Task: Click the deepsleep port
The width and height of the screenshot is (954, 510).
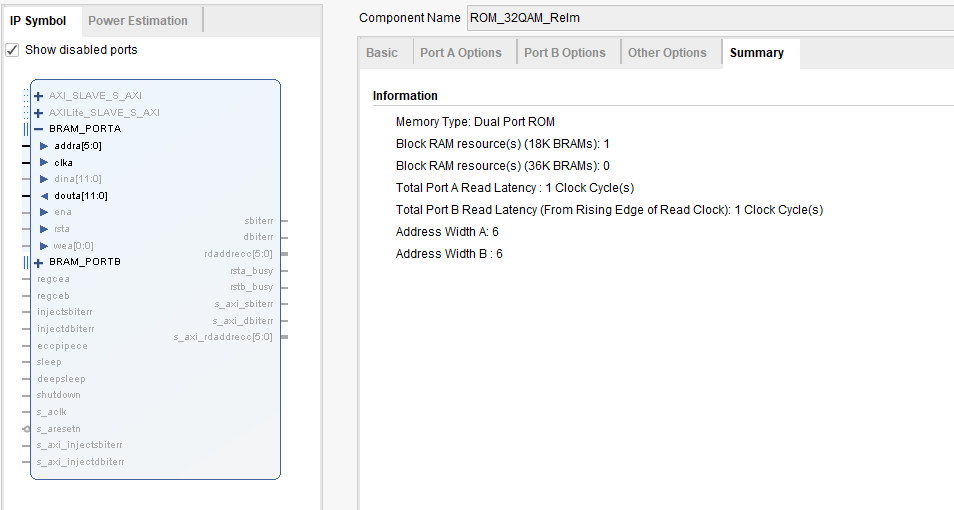Action: pyautogui.click(x=61, y=379)
